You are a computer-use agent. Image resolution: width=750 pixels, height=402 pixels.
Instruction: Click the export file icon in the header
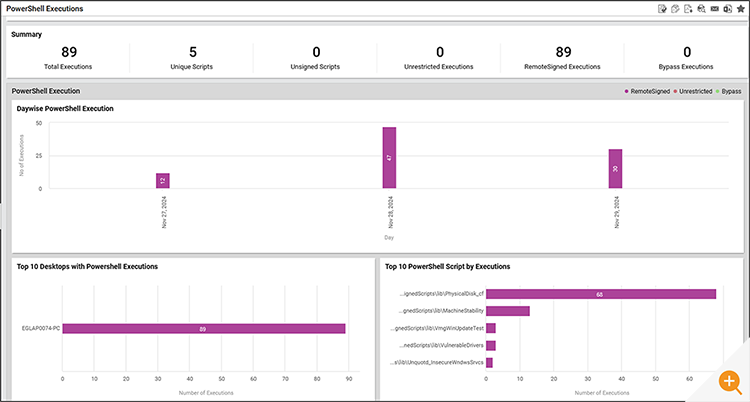(689, 9)
